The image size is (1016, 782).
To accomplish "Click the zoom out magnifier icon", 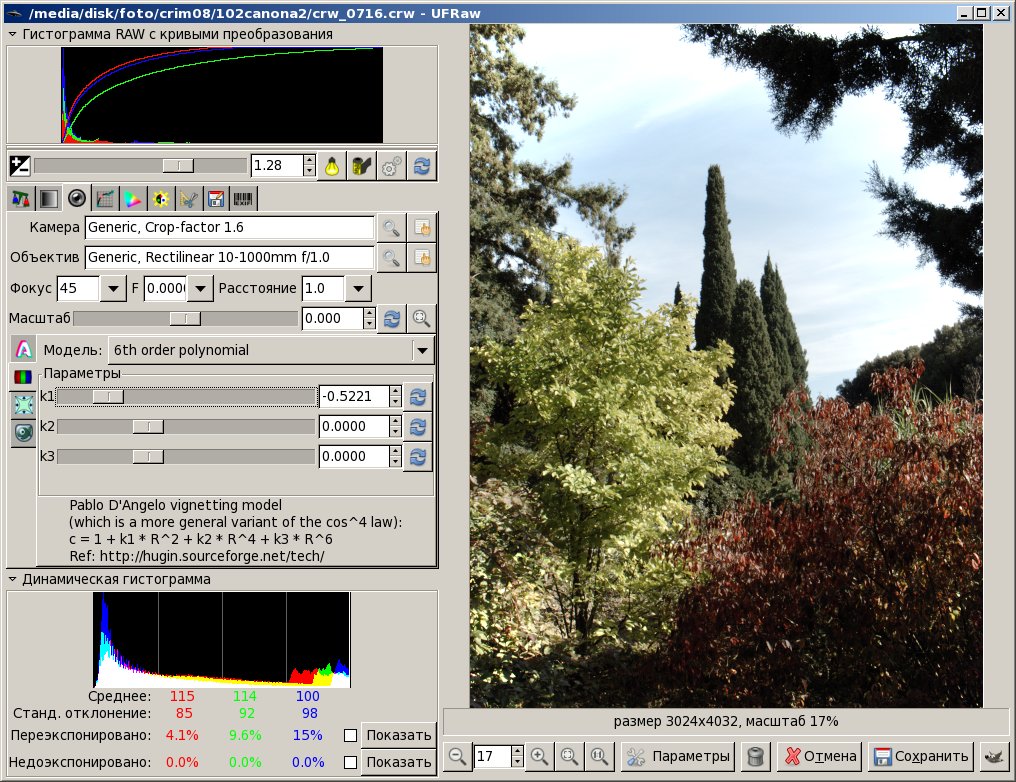I will [x=457, y=756].
